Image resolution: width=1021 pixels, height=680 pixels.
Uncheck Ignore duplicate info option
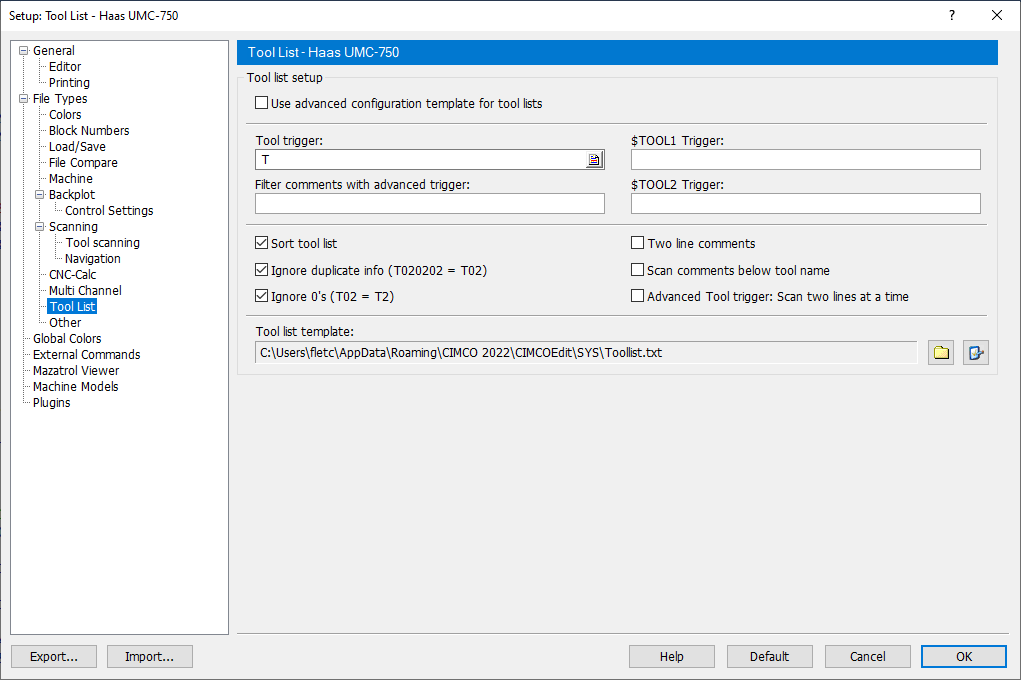[x=262, y=270]
